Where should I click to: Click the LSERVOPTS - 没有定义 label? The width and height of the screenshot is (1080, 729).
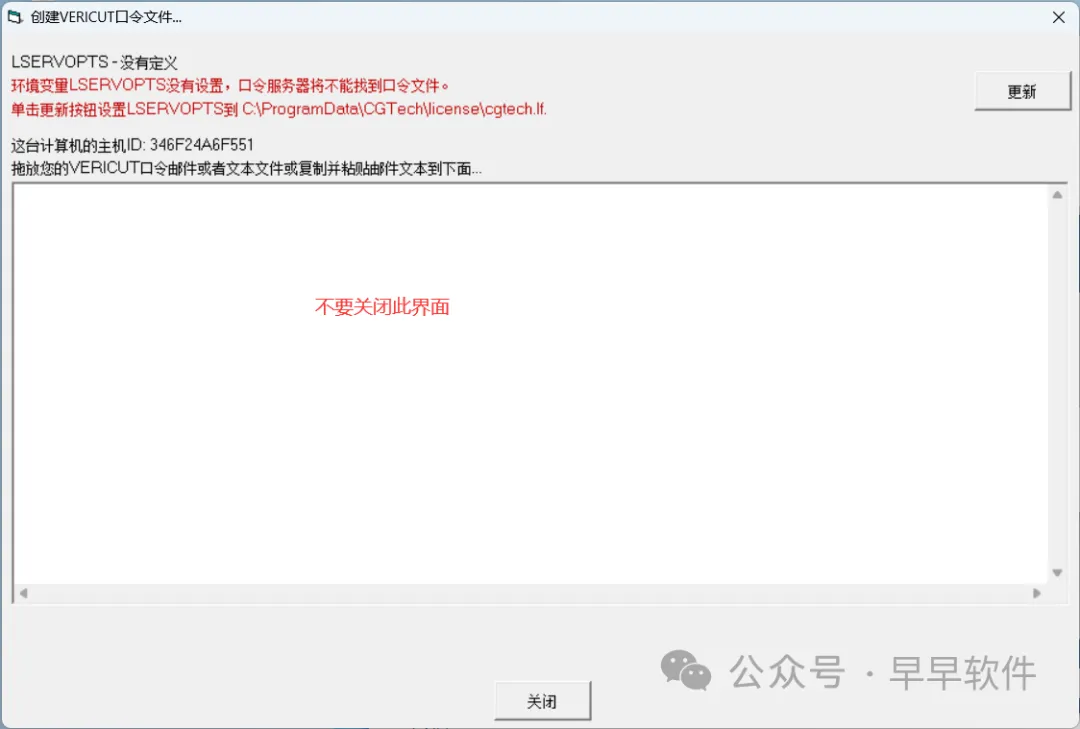point(94,63)
